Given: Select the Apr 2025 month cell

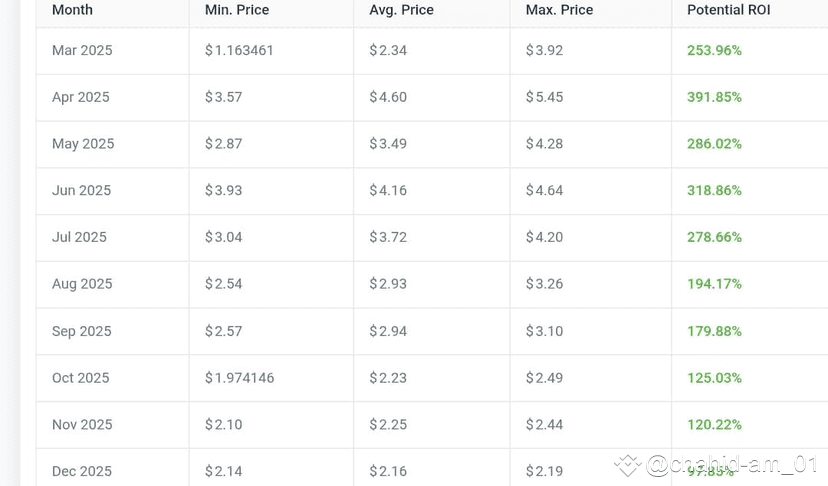Looking at the screenshot, I should (80, 97).
